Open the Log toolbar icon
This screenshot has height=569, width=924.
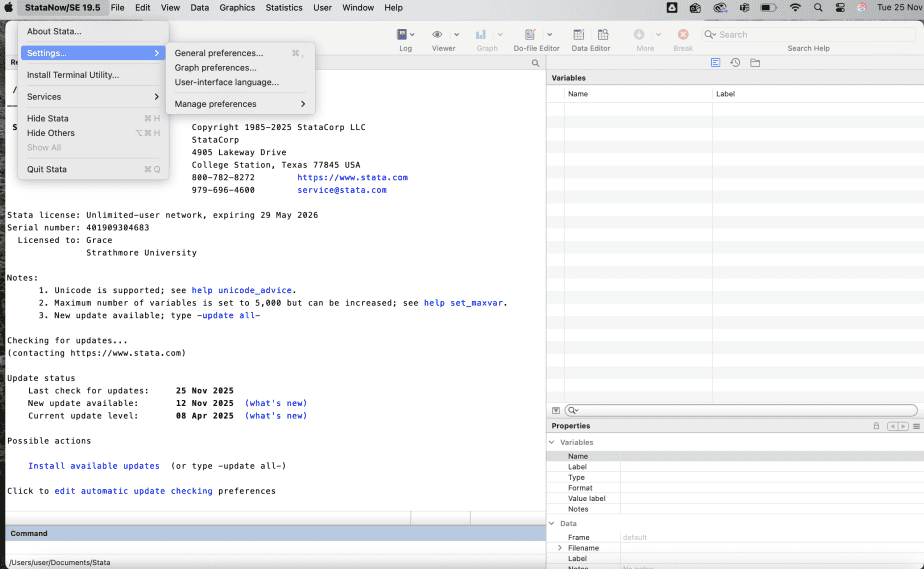[401, 35]
